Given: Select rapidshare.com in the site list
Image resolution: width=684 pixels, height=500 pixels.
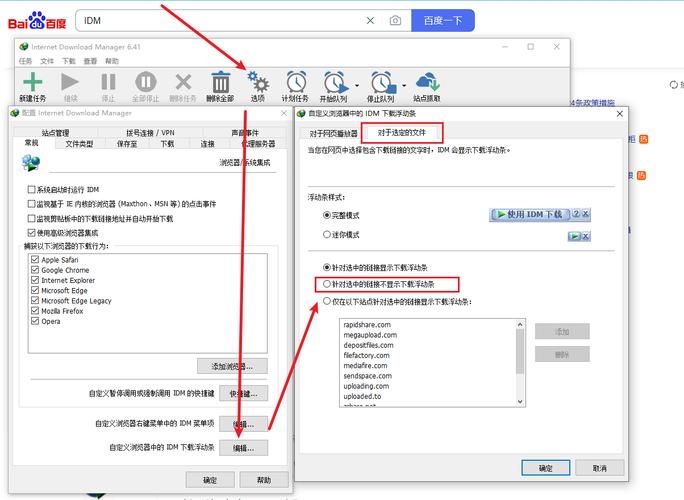Looking at the screenshot, I should [367, 325].
